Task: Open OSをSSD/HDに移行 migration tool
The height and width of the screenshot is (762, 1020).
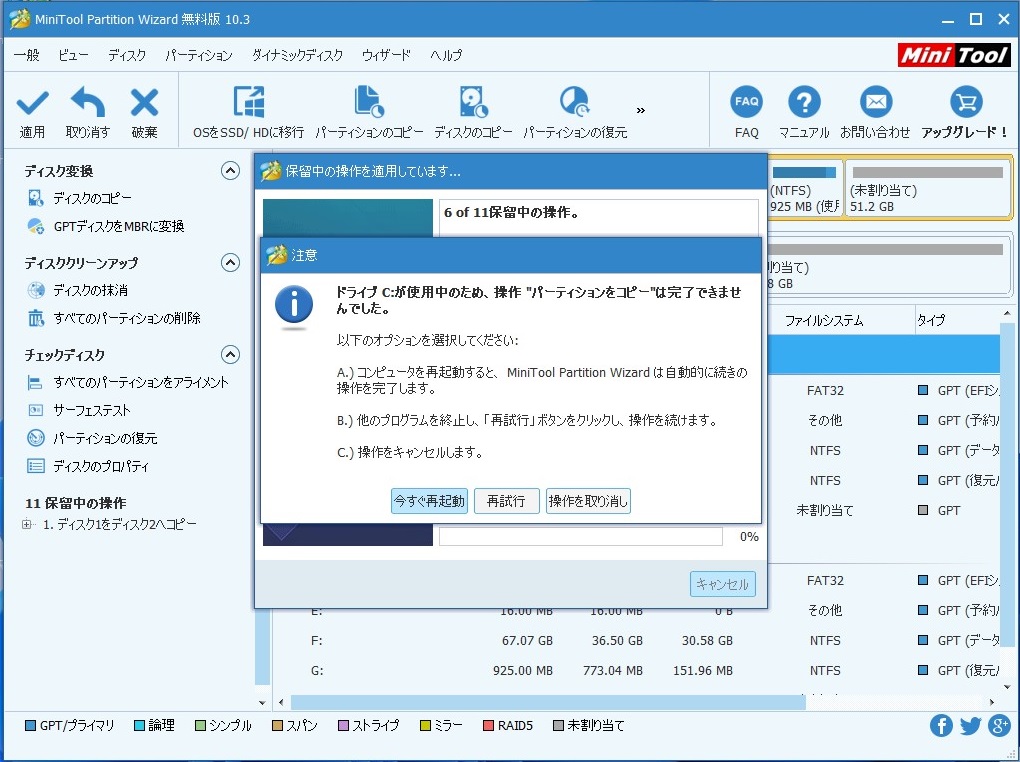Action: coord(248,103)
